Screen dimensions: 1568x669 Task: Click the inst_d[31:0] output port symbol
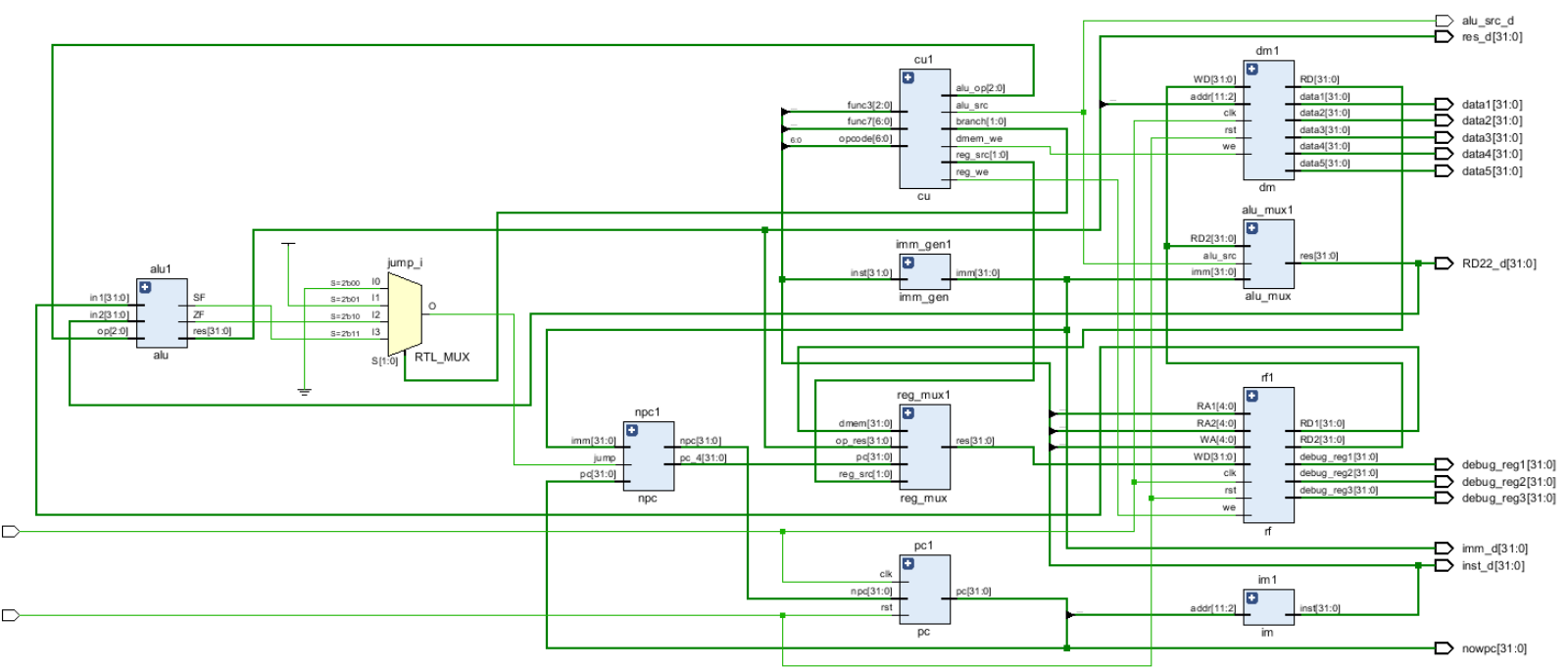point(1444,565)
